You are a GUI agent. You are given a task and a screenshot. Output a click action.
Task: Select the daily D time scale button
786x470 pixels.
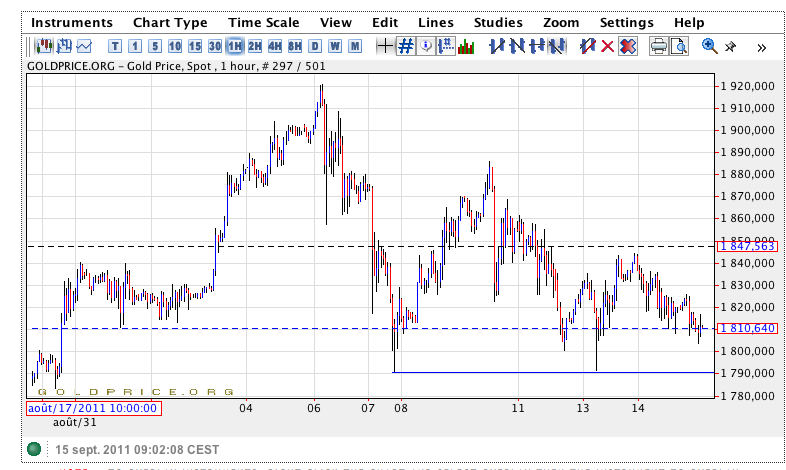pos(315,46)
